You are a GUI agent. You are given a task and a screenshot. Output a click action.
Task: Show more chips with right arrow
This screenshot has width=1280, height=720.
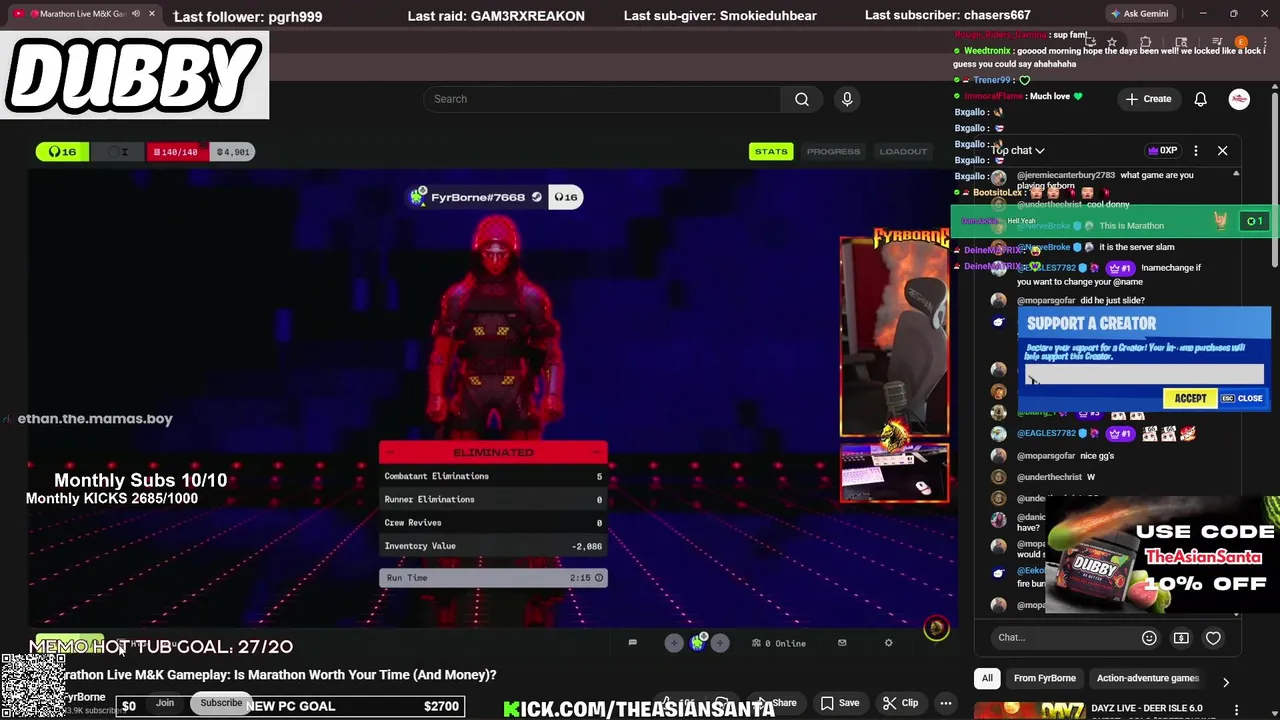(x=1225, y=682)
